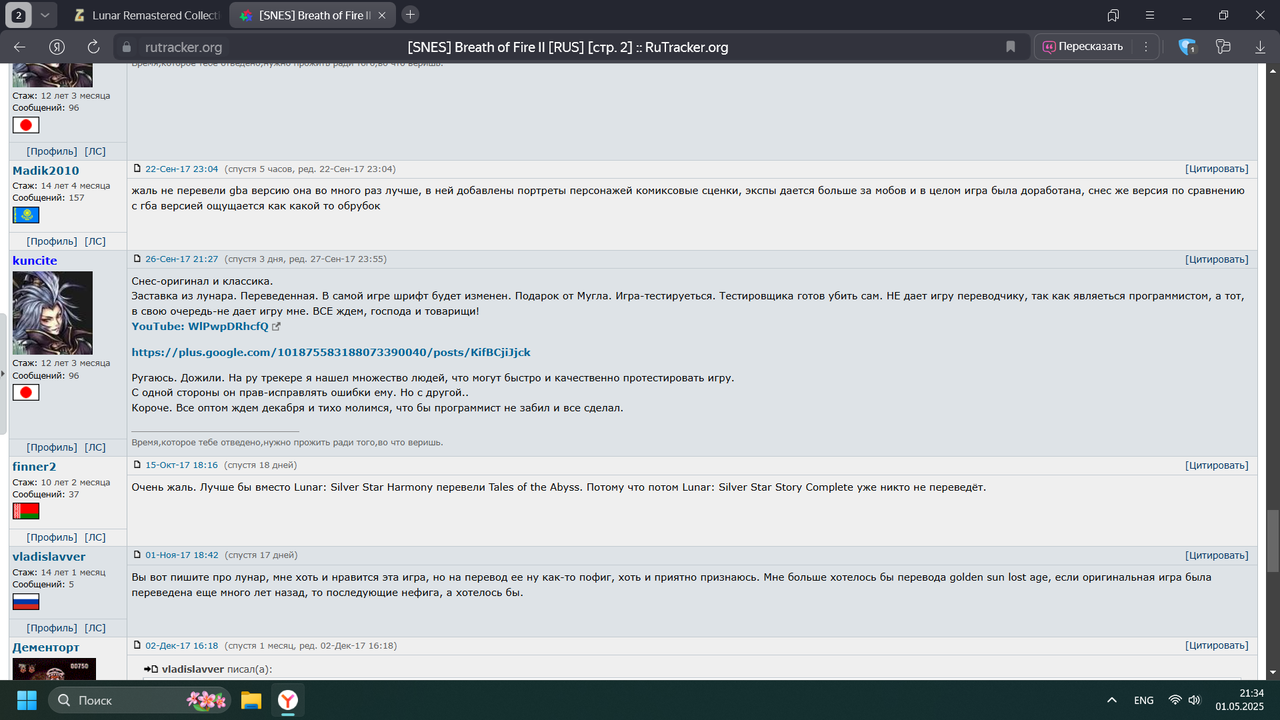The height and width of the screenshot is (720, 1280).
Task: Click the finner2 username
Action: (x=34, y=467)
